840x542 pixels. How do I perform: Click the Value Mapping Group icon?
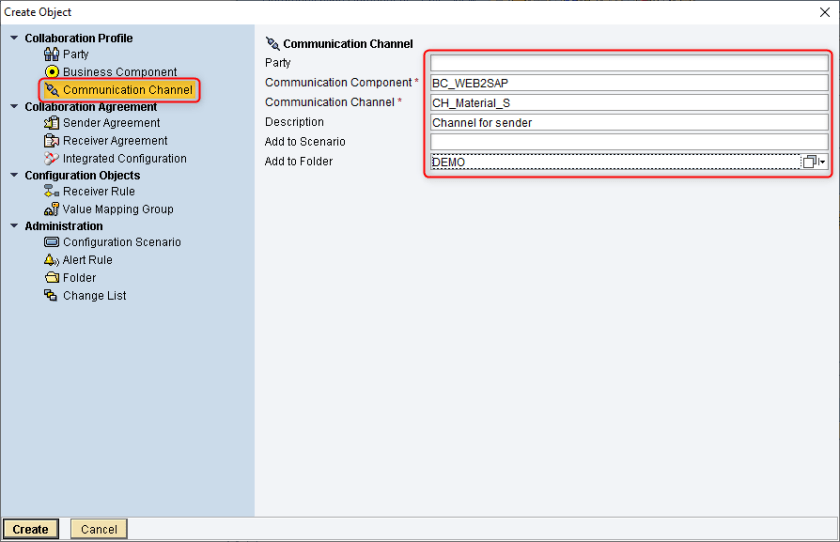pyautogui.click(x=52, y=209)
